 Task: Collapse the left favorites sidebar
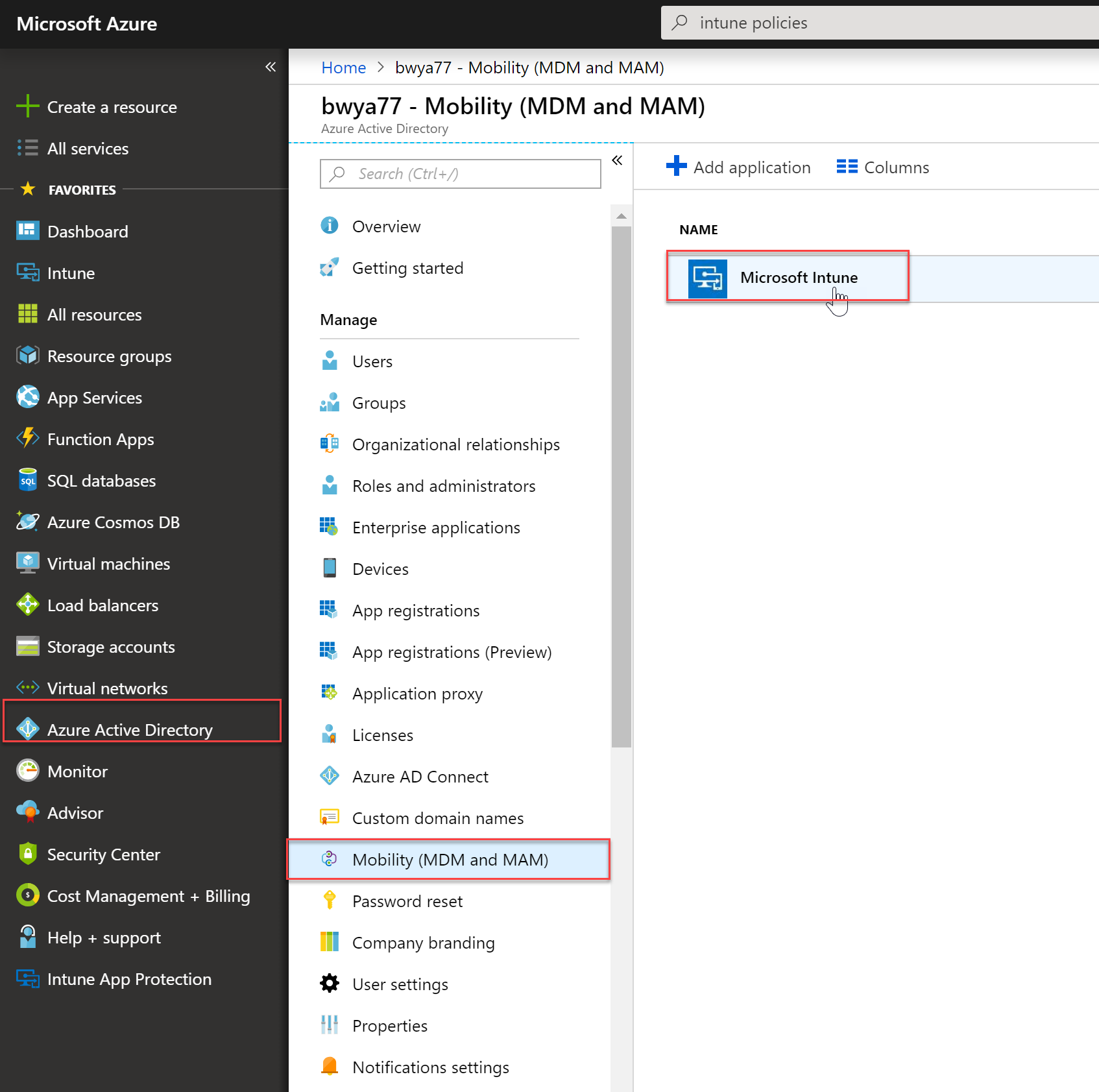pyautogui.click(x=271, y=67)
